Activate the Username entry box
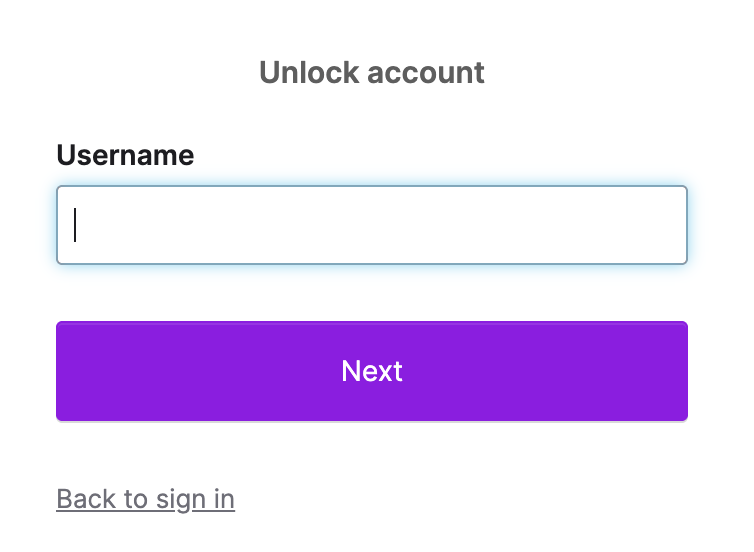Image resolution: width=754 pixels, height=552 pixels. pyautogui.click(x=371, y=225)
